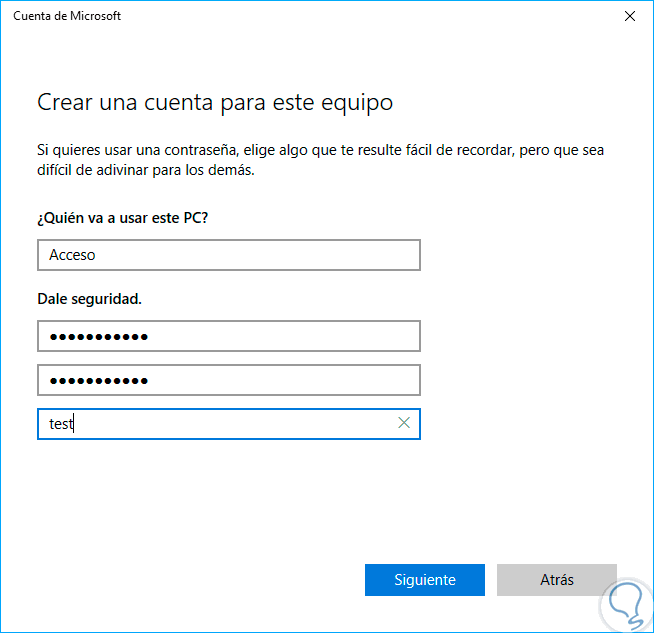Click the label ¿Quién va a usar este PC?

pos(123,217)
